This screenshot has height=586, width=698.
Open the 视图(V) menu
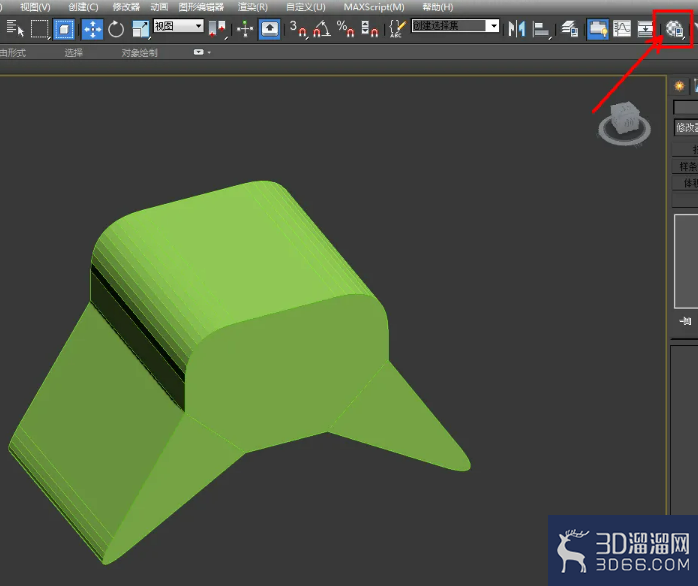point(35,7)
